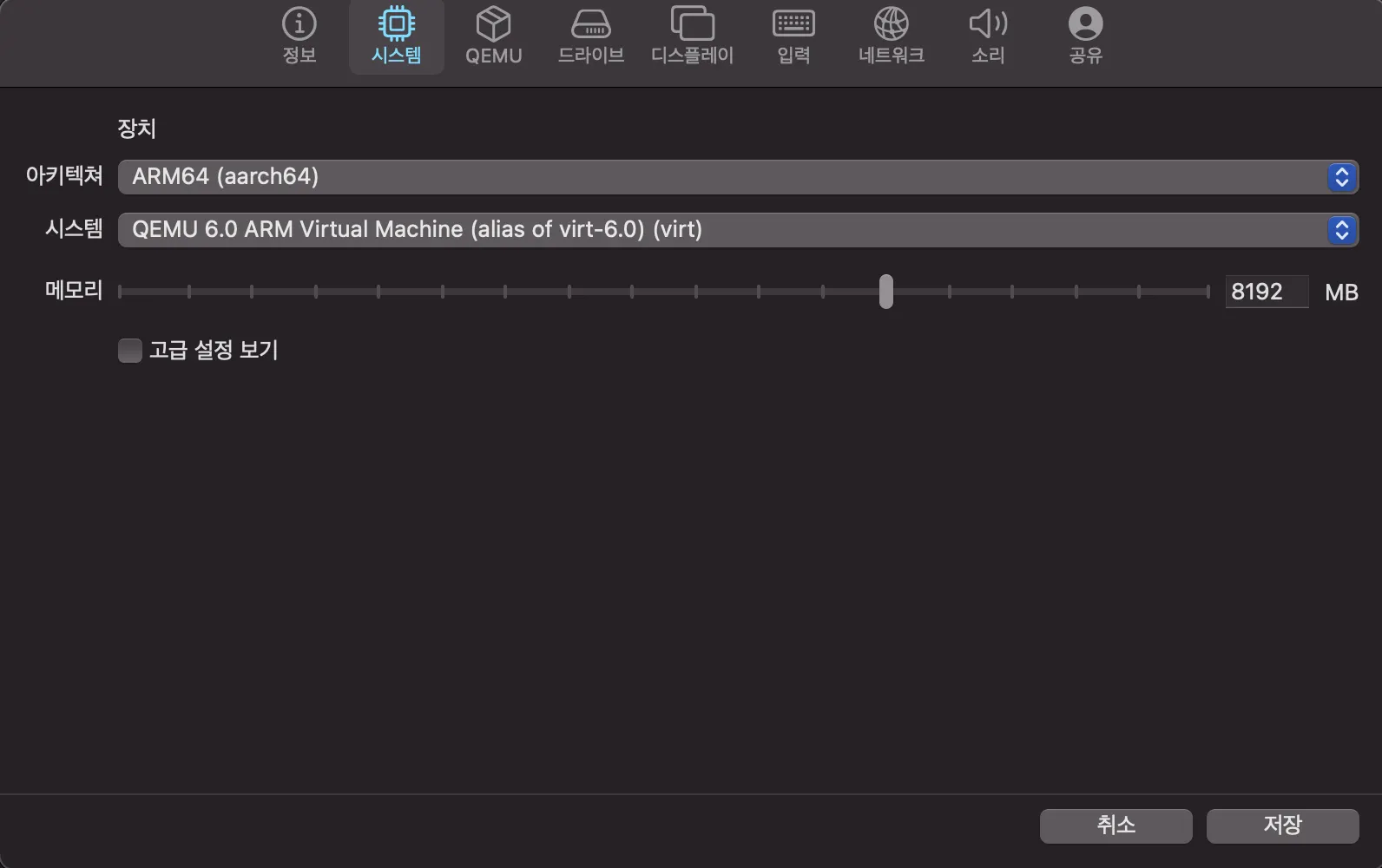Click the 장치 section heading text
Image resolution: width=1382 pixels, height=868 pixels.
pos(136,129)
